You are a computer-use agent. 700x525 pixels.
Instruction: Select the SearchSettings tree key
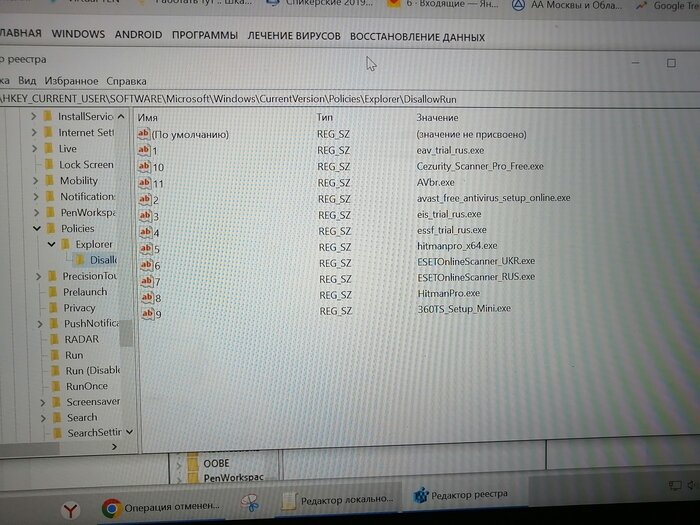(95, 433)
